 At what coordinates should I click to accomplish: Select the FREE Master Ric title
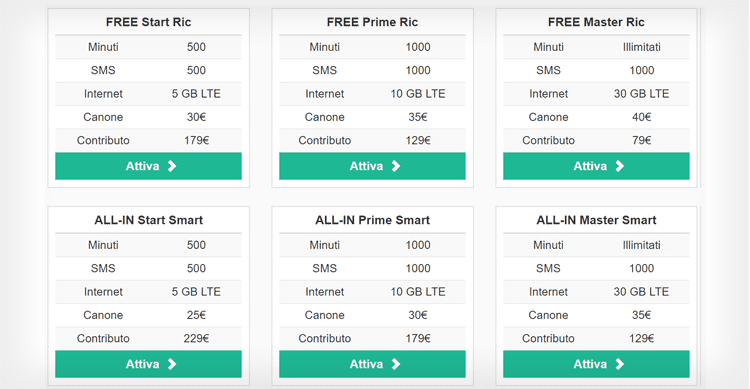tap(596, 22)
